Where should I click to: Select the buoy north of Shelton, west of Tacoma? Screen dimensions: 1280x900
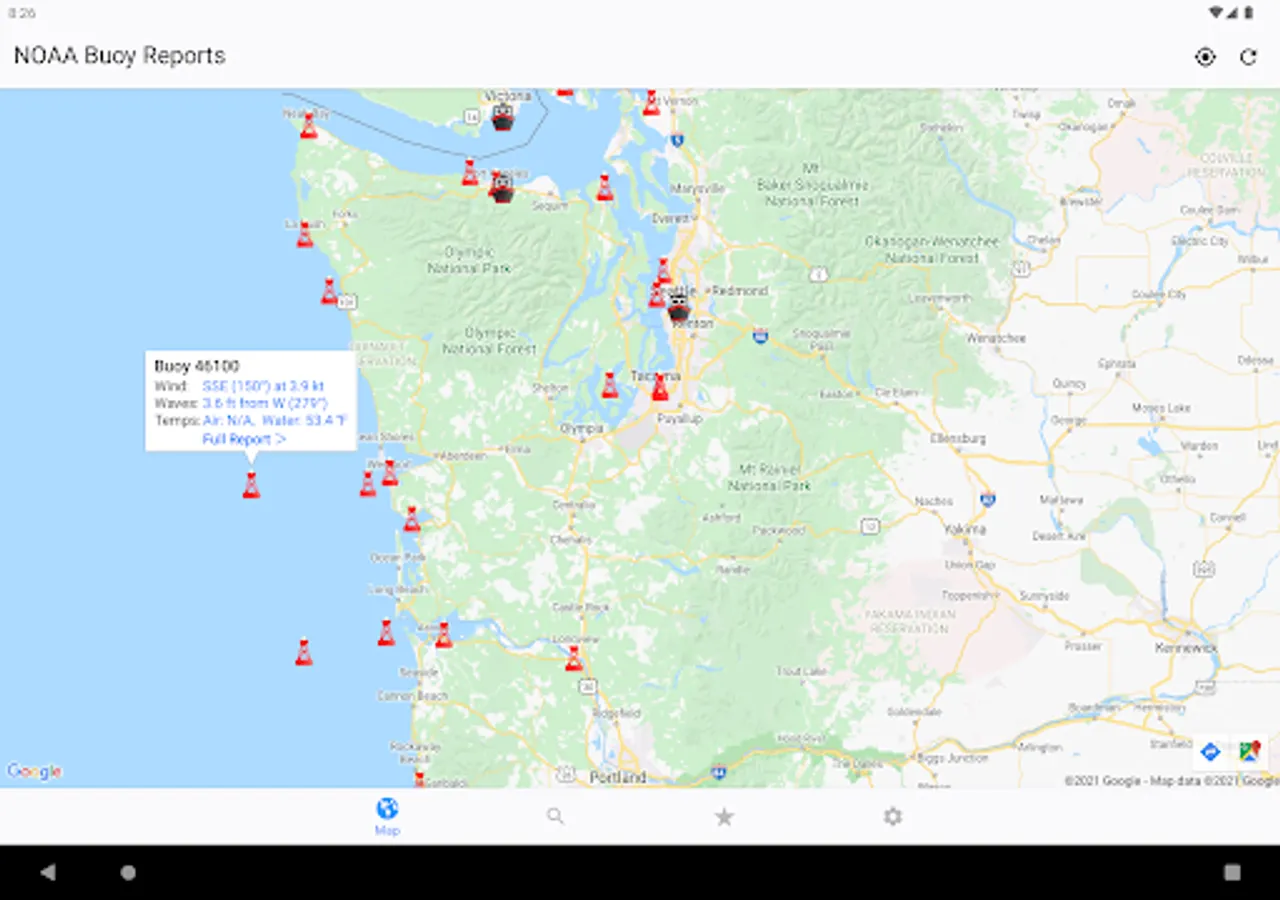coord(609,385)
